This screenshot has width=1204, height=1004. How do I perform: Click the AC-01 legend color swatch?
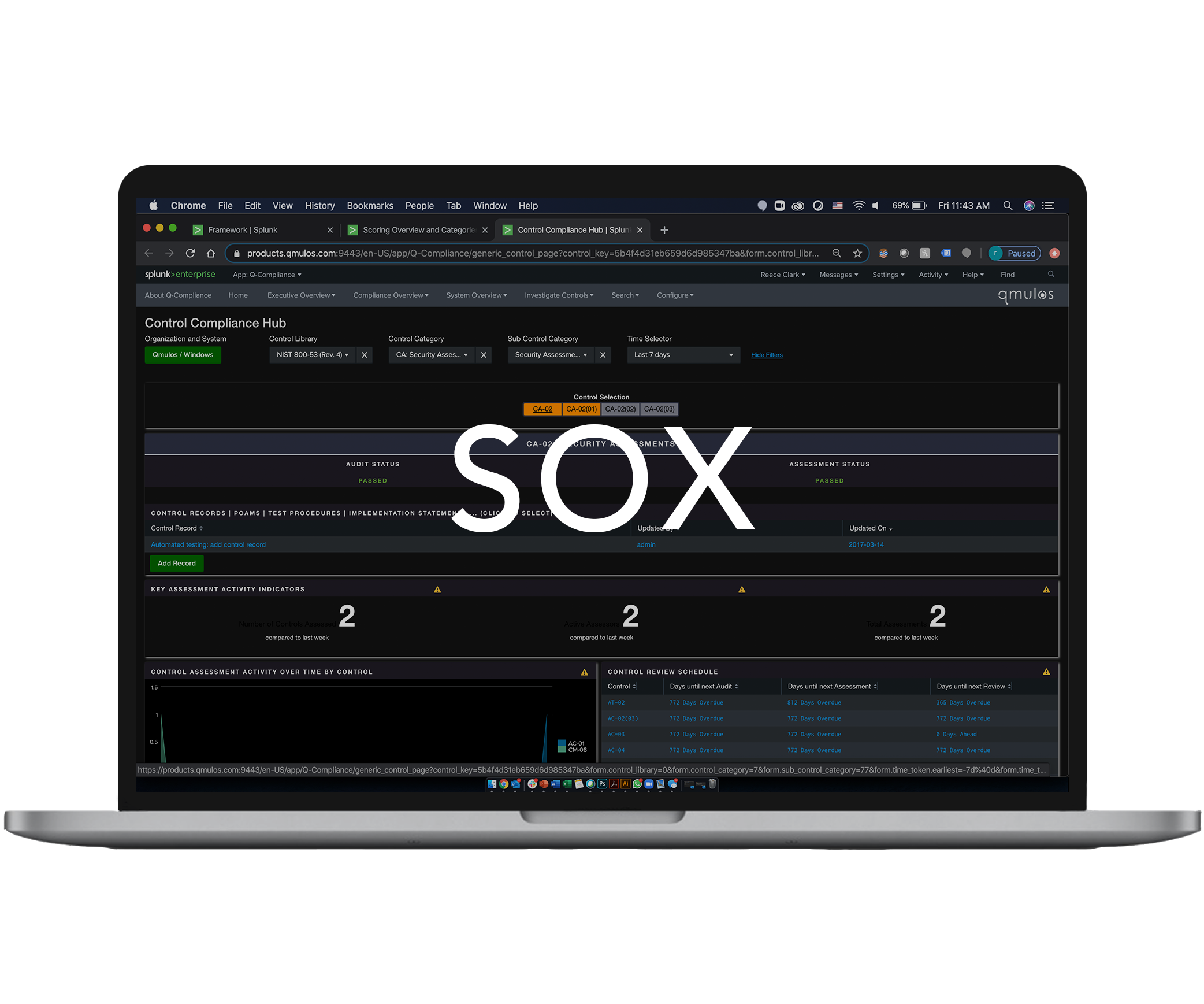[561, 743]
